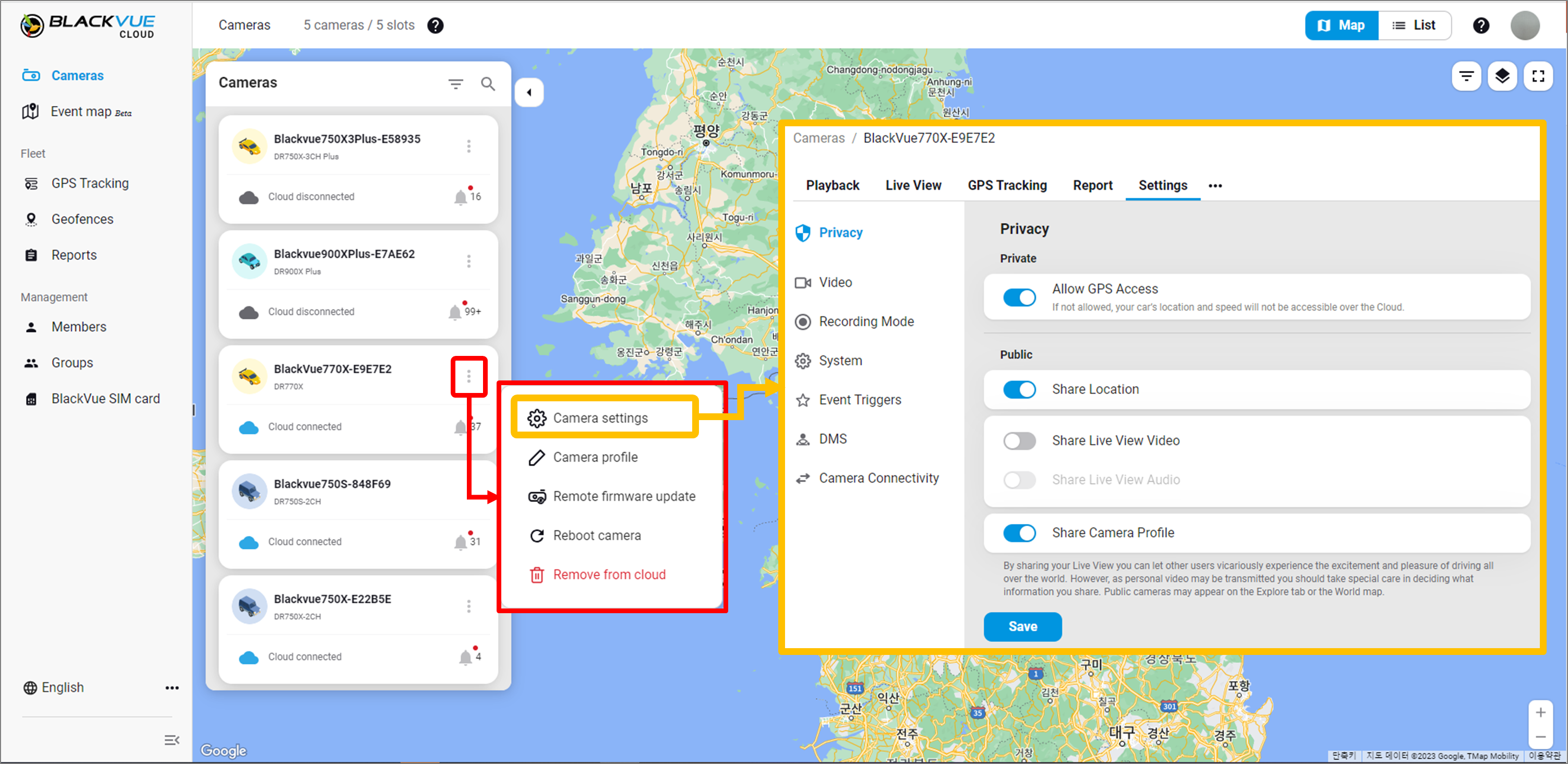Change language from English
Screen dimensions: 1568x764
point(54,687)
